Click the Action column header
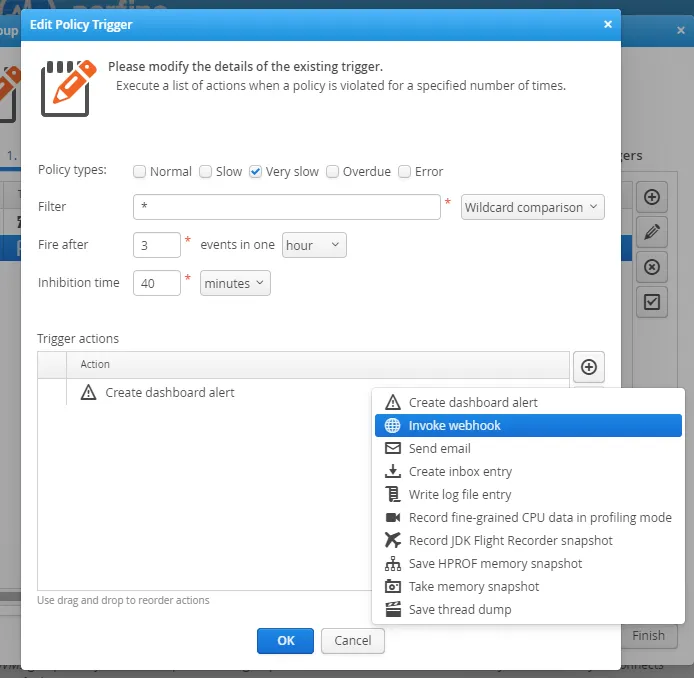694x678 pixels. coord(317,365)
